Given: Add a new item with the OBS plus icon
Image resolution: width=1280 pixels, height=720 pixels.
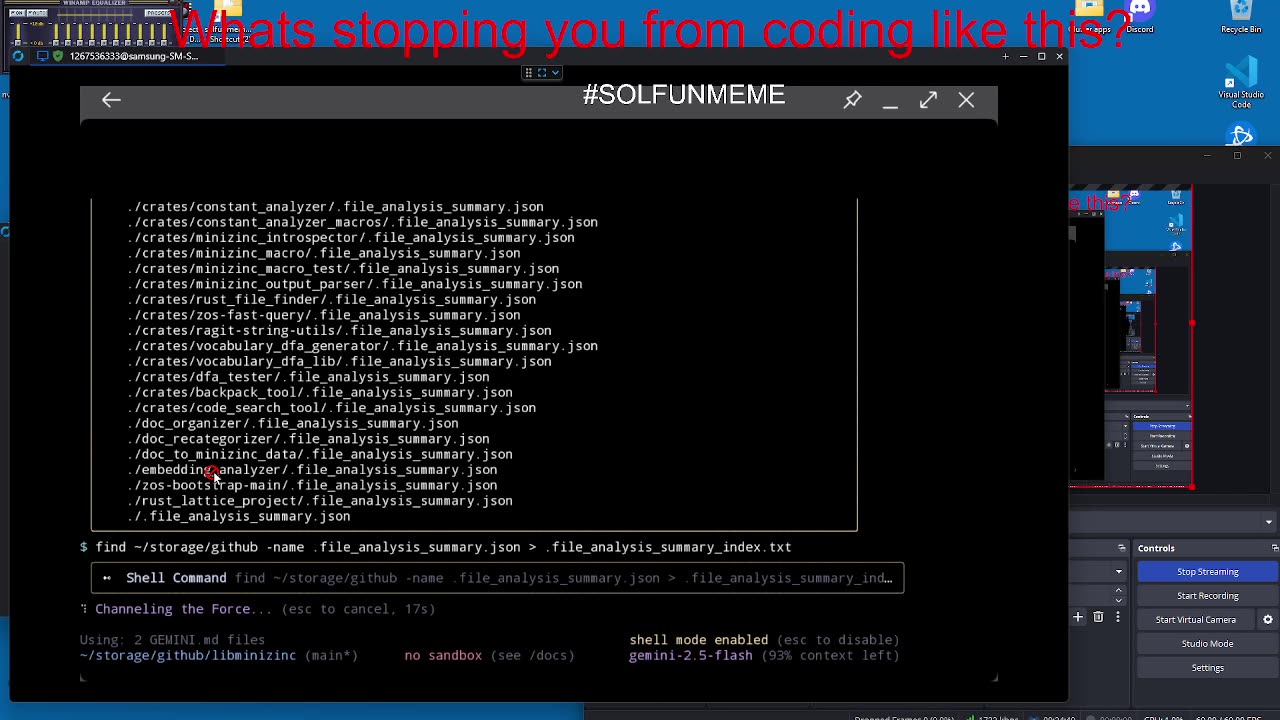Looking at the screenshot, I should [1078, 618].
